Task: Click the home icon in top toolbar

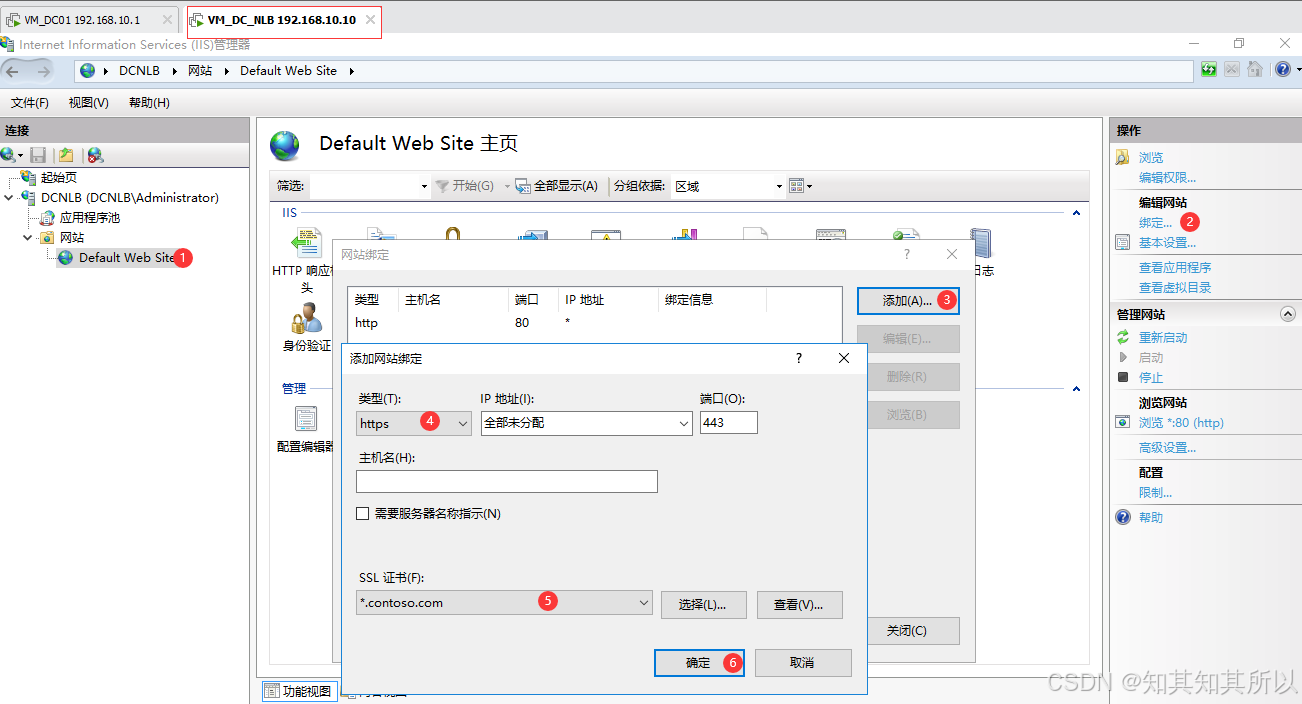Action: [1253, 70]
